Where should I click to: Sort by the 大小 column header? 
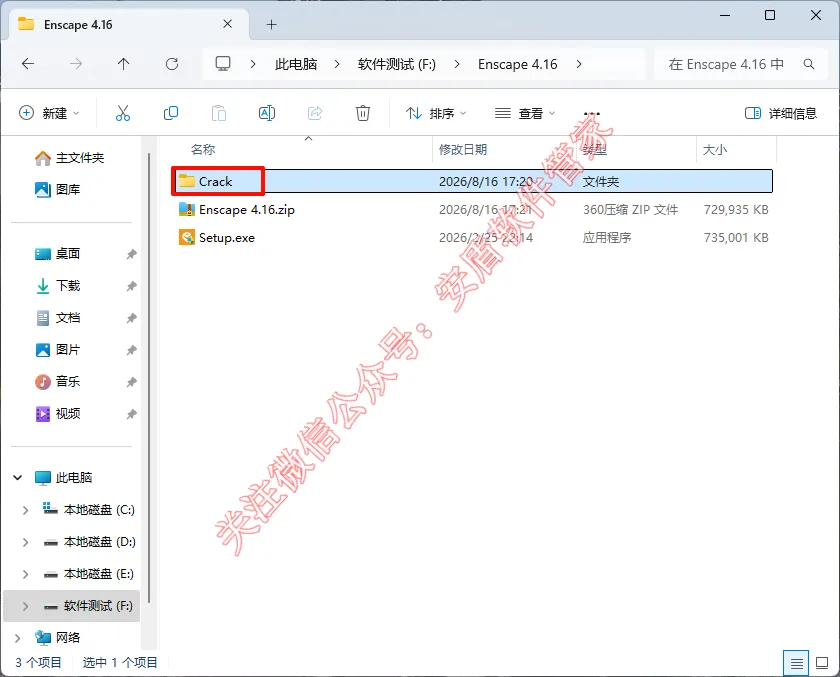[715, 149]
